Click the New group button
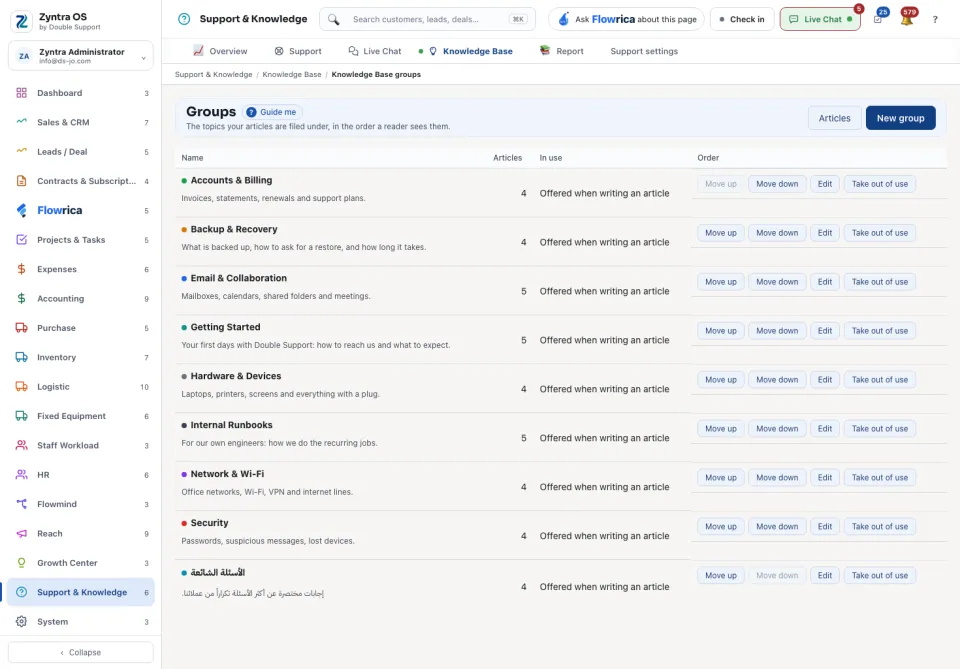 (900, 118)
